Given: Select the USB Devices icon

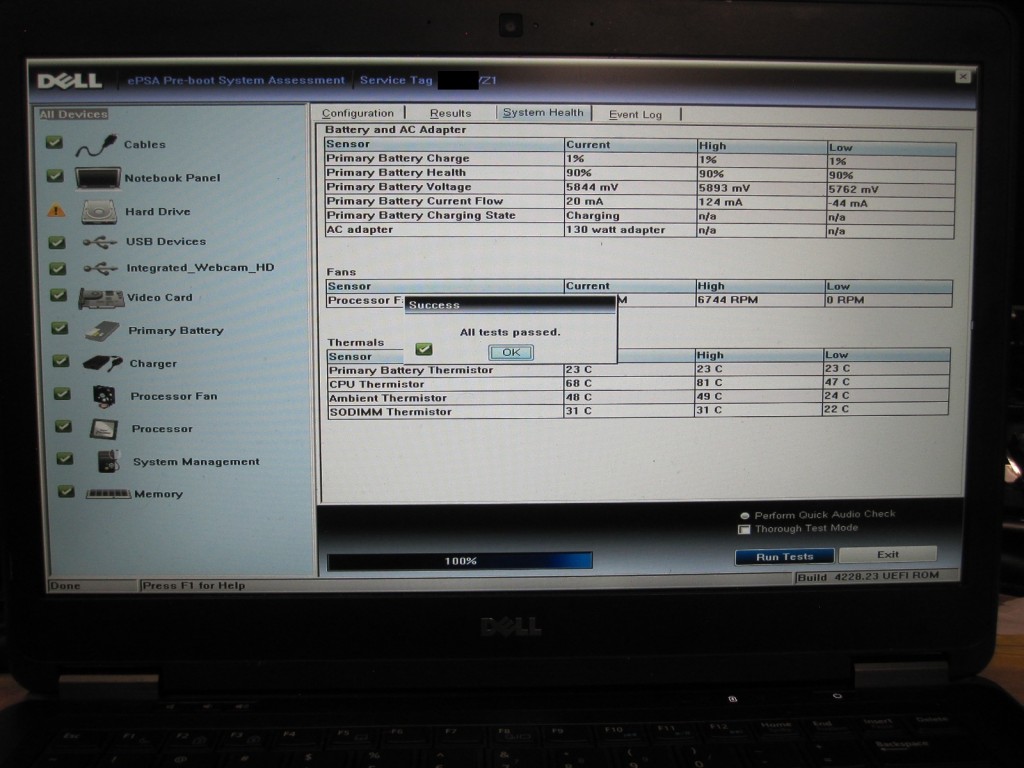Looking at the screenshot, I should pos(99,242).
